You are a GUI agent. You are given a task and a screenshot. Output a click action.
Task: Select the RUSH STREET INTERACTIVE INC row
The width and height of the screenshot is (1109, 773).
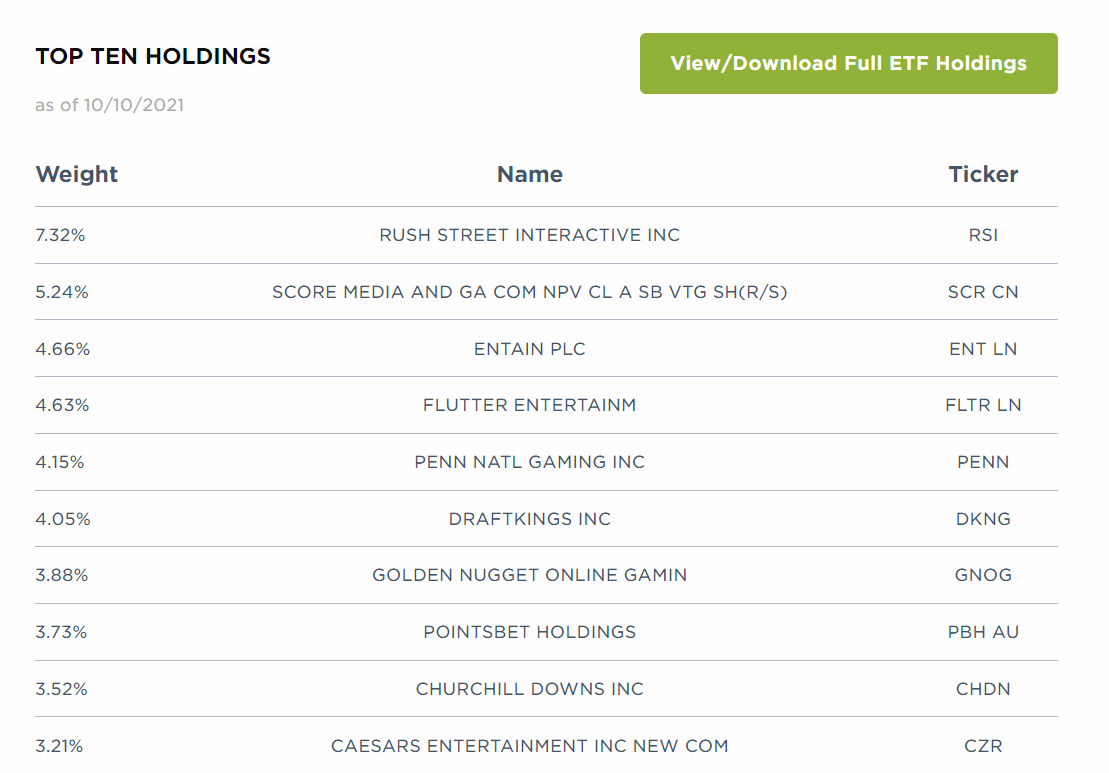[x=529, y=235]
